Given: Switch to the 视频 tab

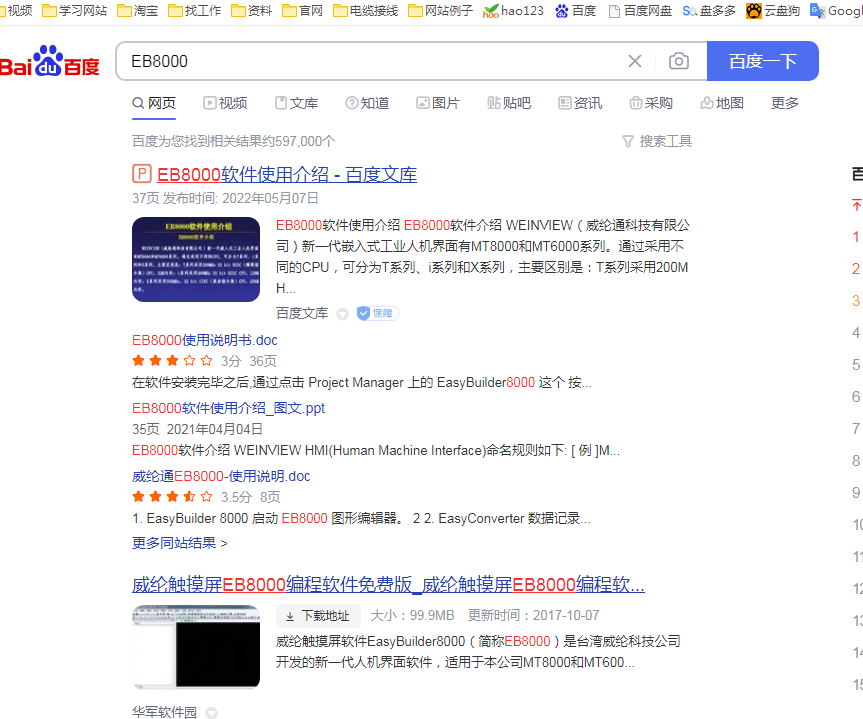Looking at the screenshot, I should (225, 103).
